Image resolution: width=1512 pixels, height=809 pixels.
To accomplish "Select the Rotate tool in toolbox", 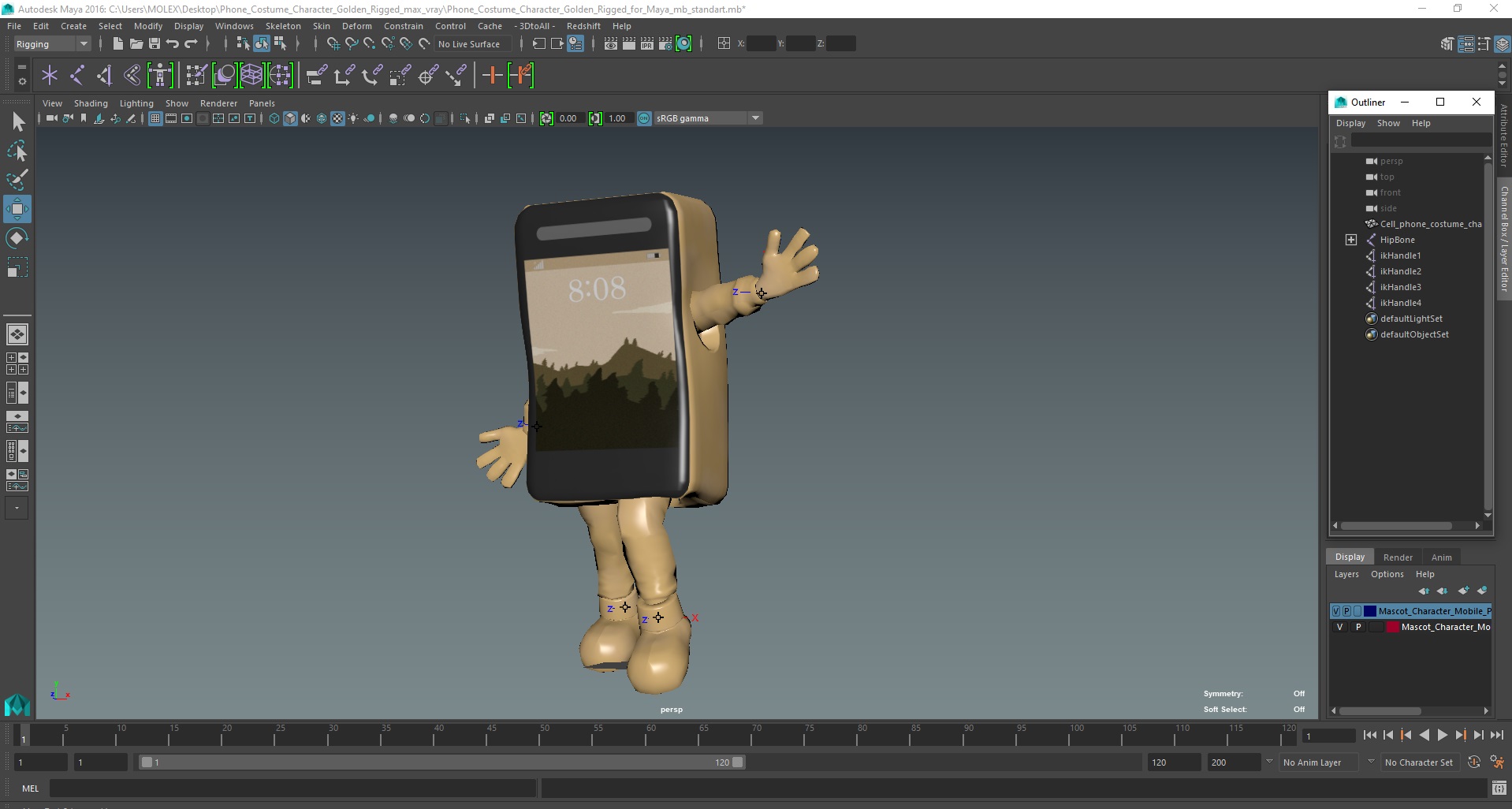I will point(17,238).
